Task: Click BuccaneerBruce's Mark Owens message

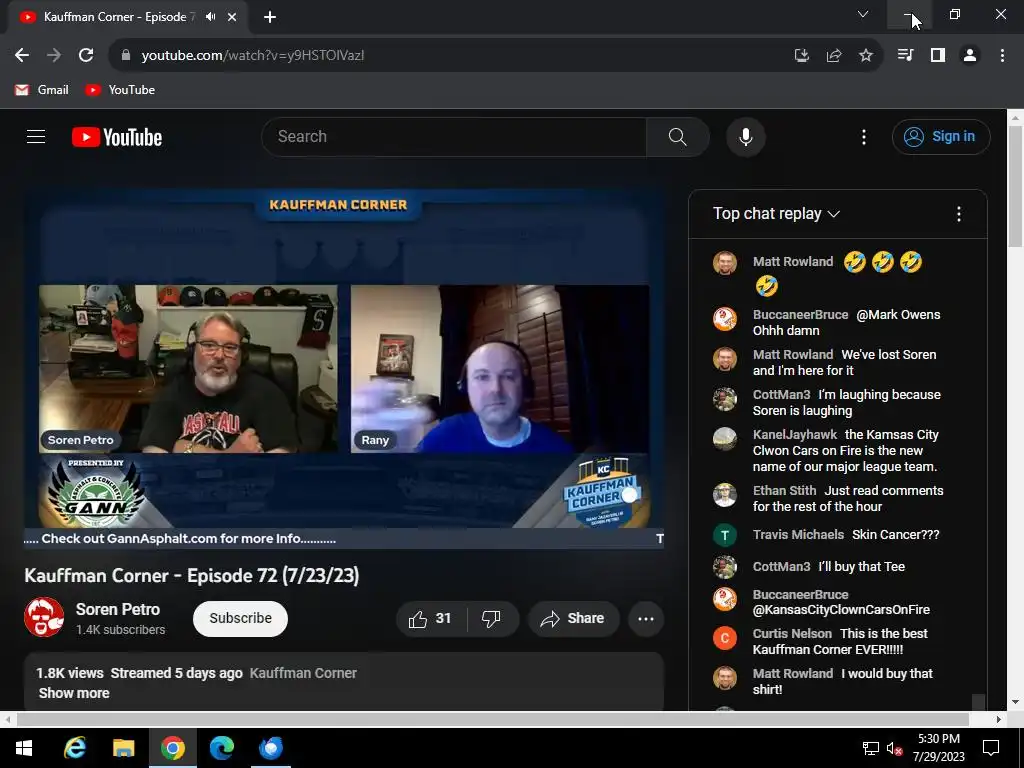Action: point(846,323)
